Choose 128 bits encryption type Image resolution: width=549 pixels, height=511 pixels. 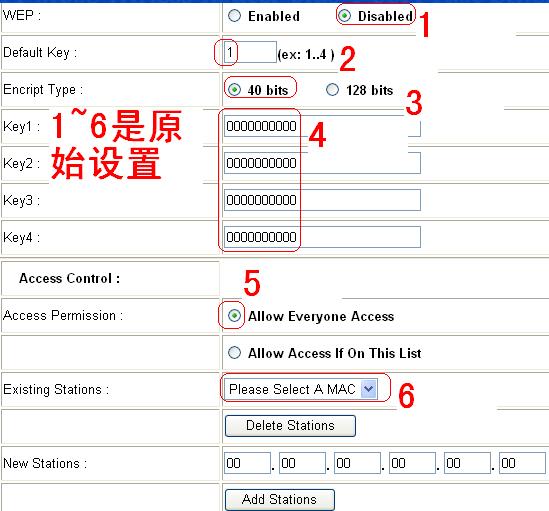coord(332,90)
